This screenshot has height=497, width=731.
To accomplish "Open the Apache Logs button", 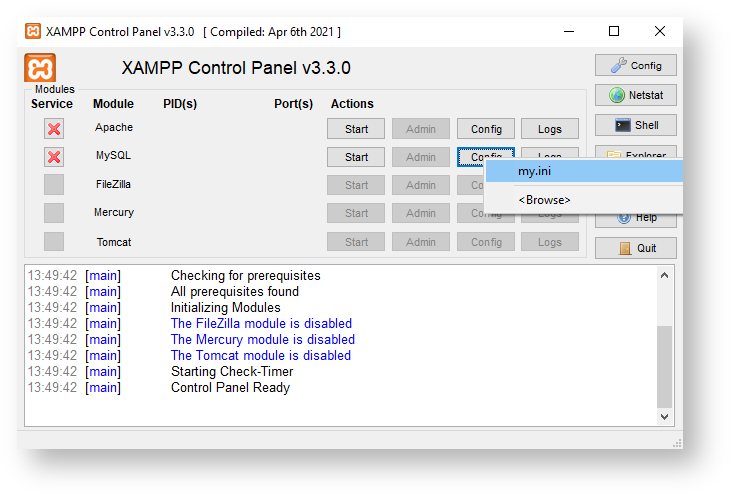I will 549,129.
